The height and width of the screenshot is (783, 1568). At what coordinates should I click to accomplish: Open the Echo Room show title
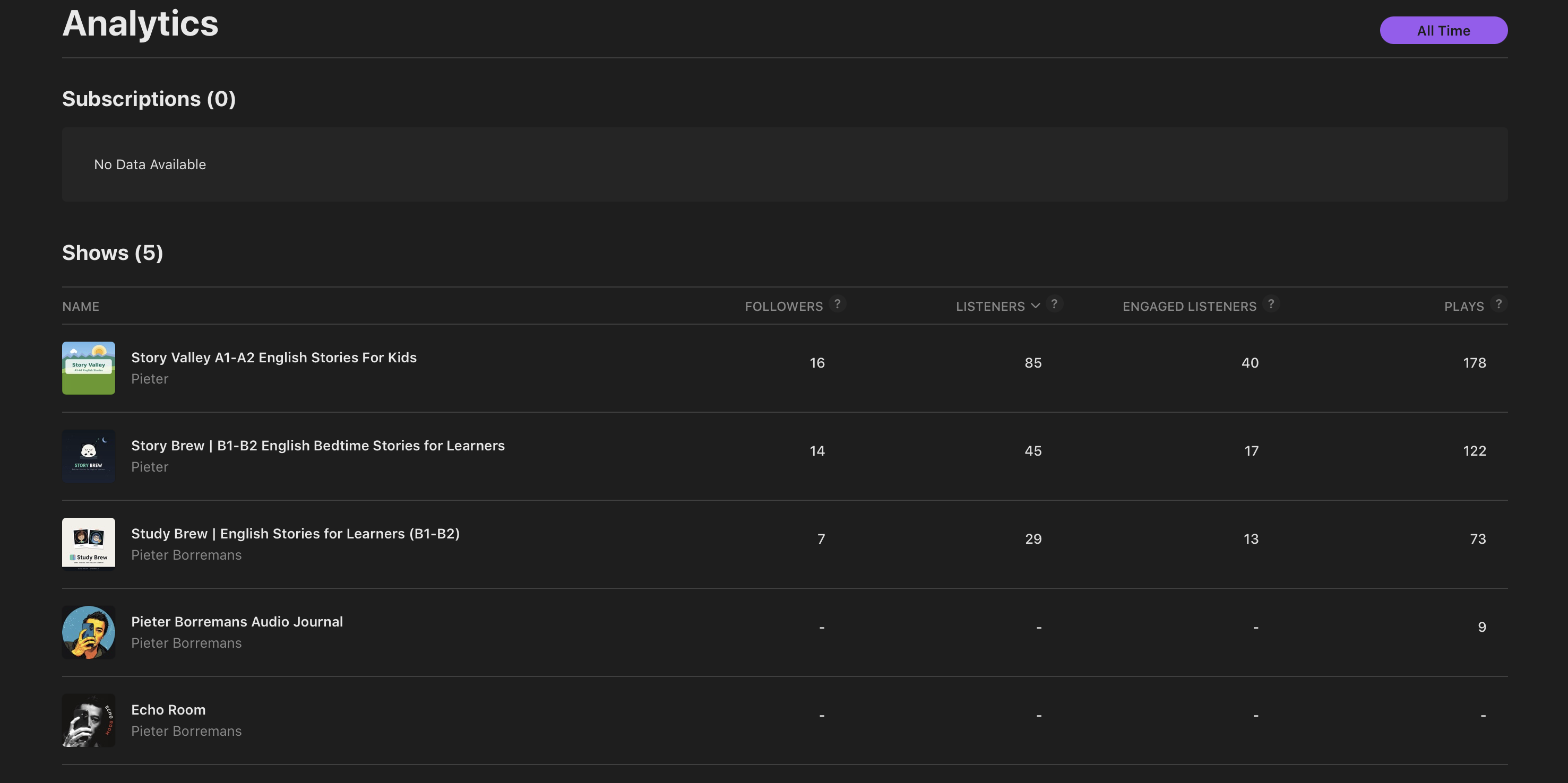click(x=168, y=710)
